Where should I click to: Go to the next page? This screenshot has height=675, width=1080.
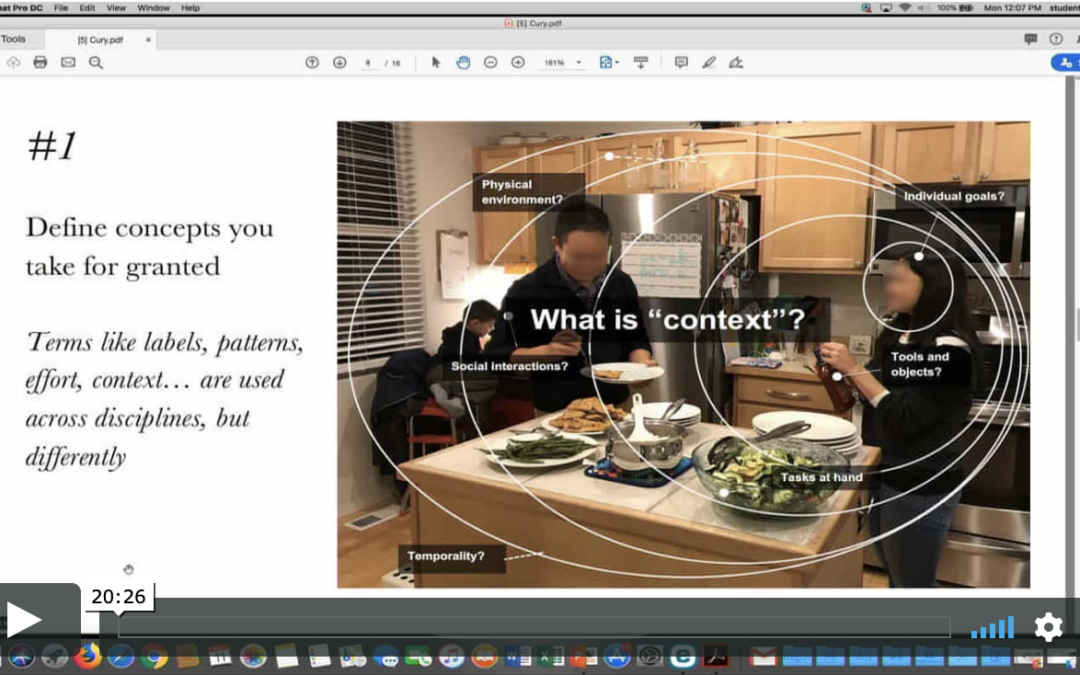[x=340, y=63]
